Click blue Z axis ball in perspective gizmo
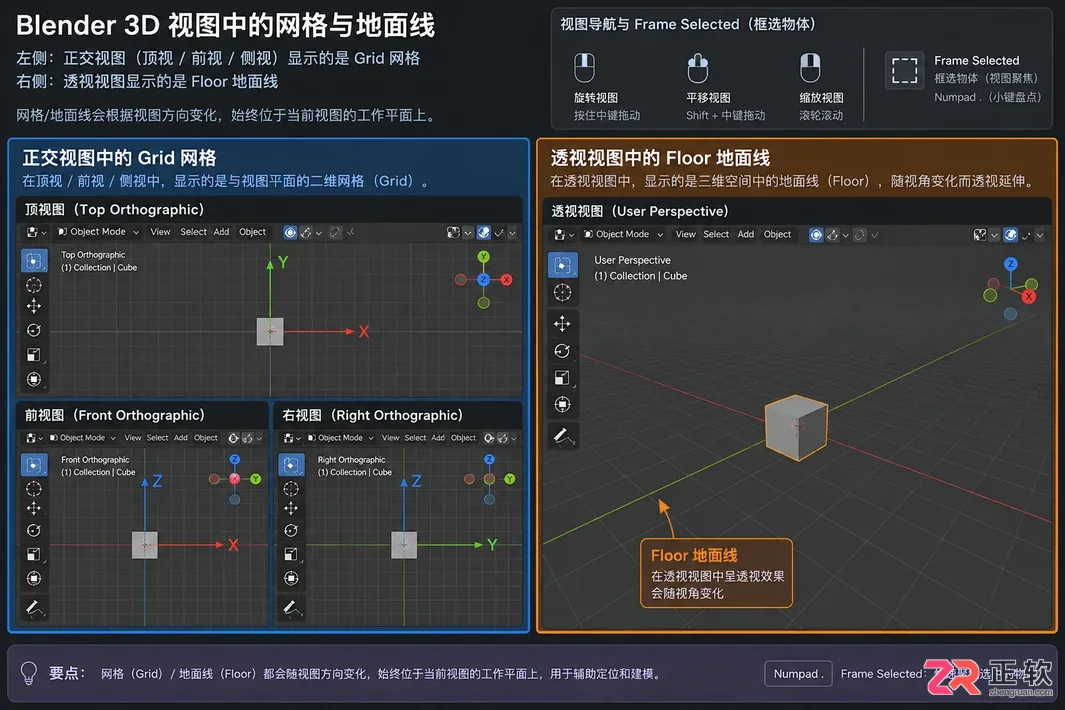Screen dimensions: 1065x710 click(x=1011, y=264)
